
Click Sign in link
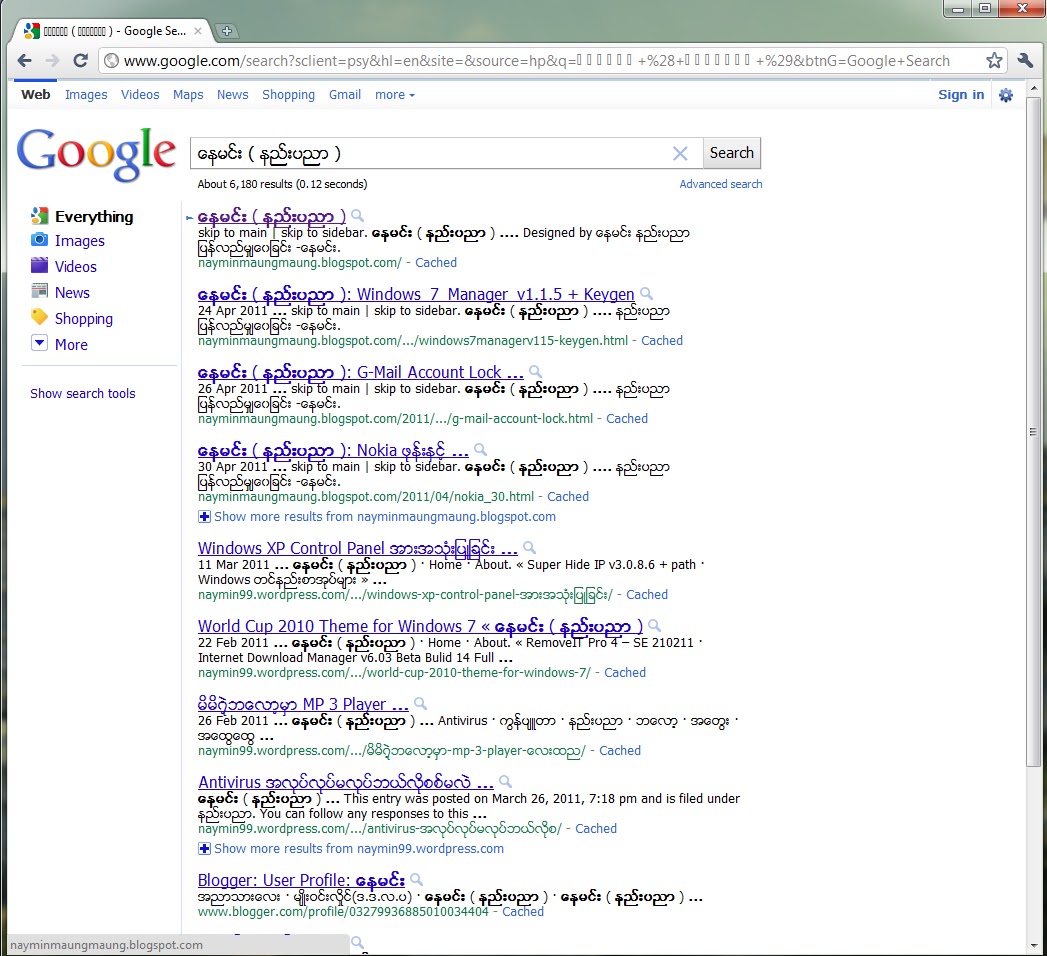pyautogui.click(x=961, y=95)
